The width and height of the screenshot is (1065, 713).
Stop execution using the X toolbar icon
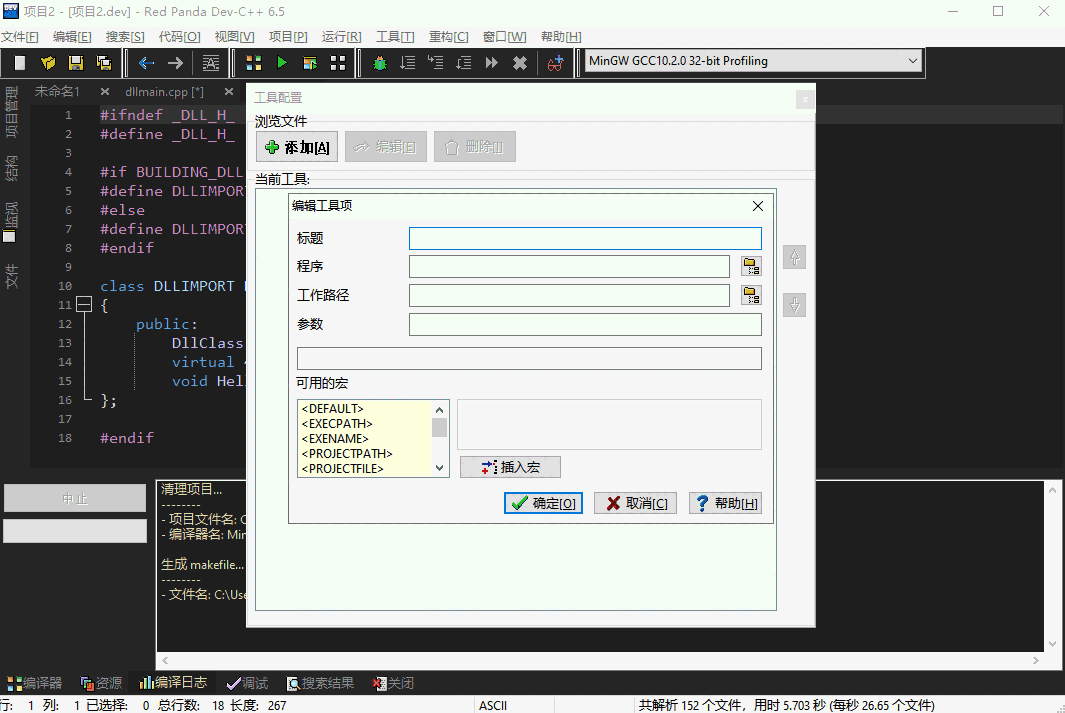pyautogui.click(x=519, y=62)
